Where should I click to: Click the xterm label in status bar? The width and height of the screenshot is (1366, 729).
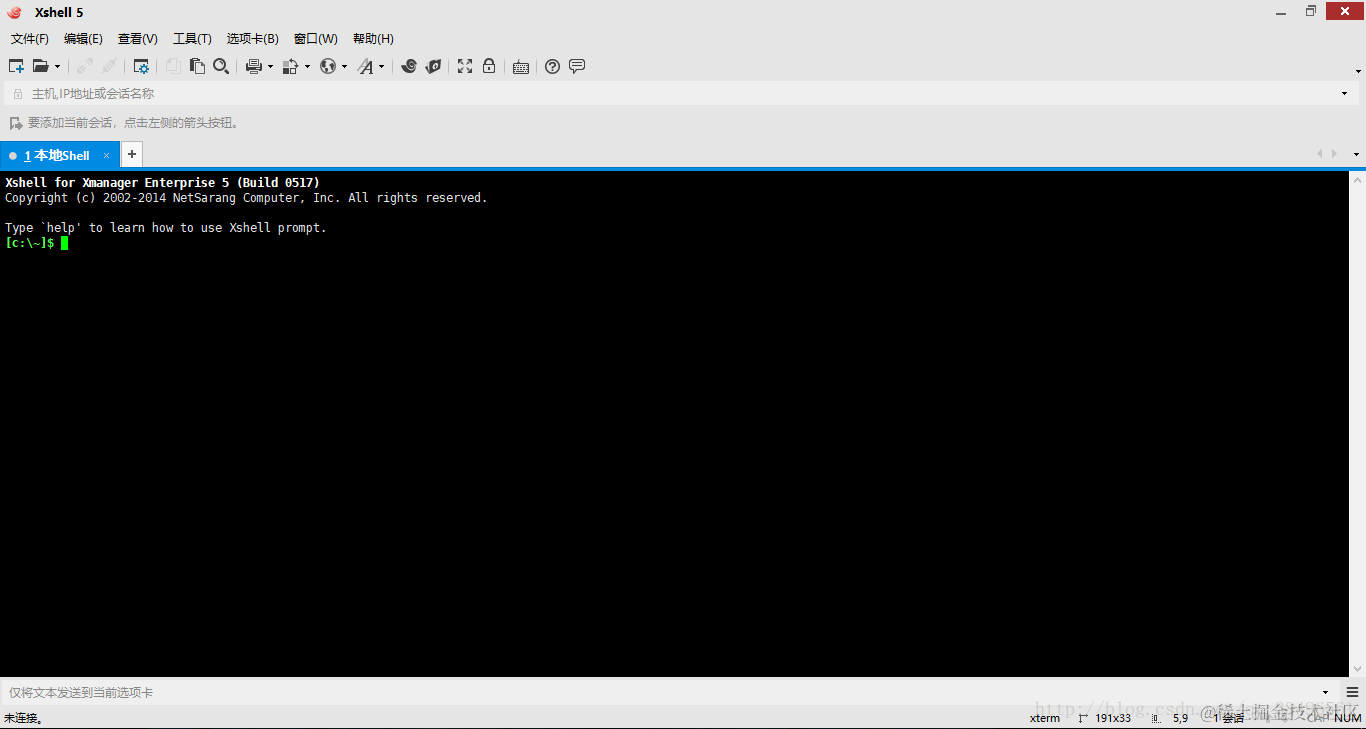(1045, 718)
